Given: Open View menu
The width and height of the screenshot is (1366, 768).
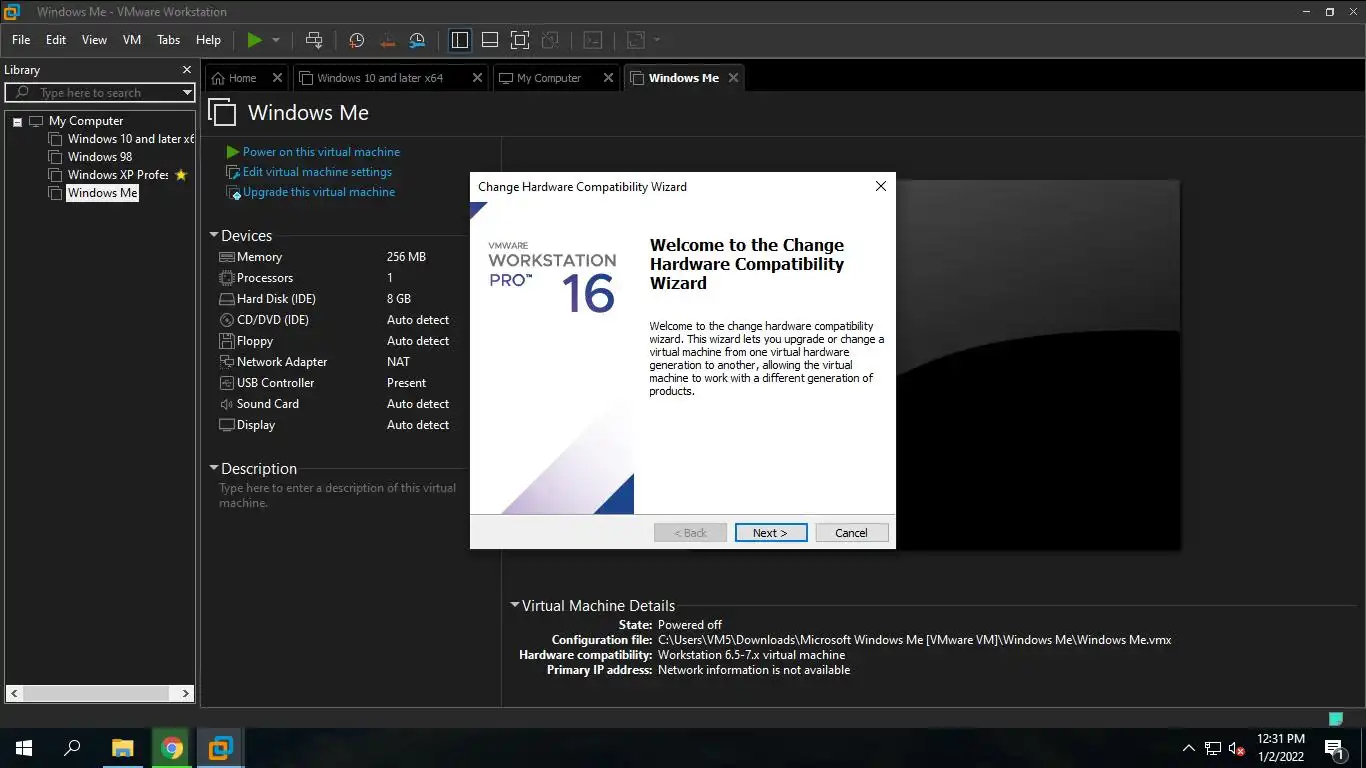Looking at the screenshot, I should coord(94,40).
